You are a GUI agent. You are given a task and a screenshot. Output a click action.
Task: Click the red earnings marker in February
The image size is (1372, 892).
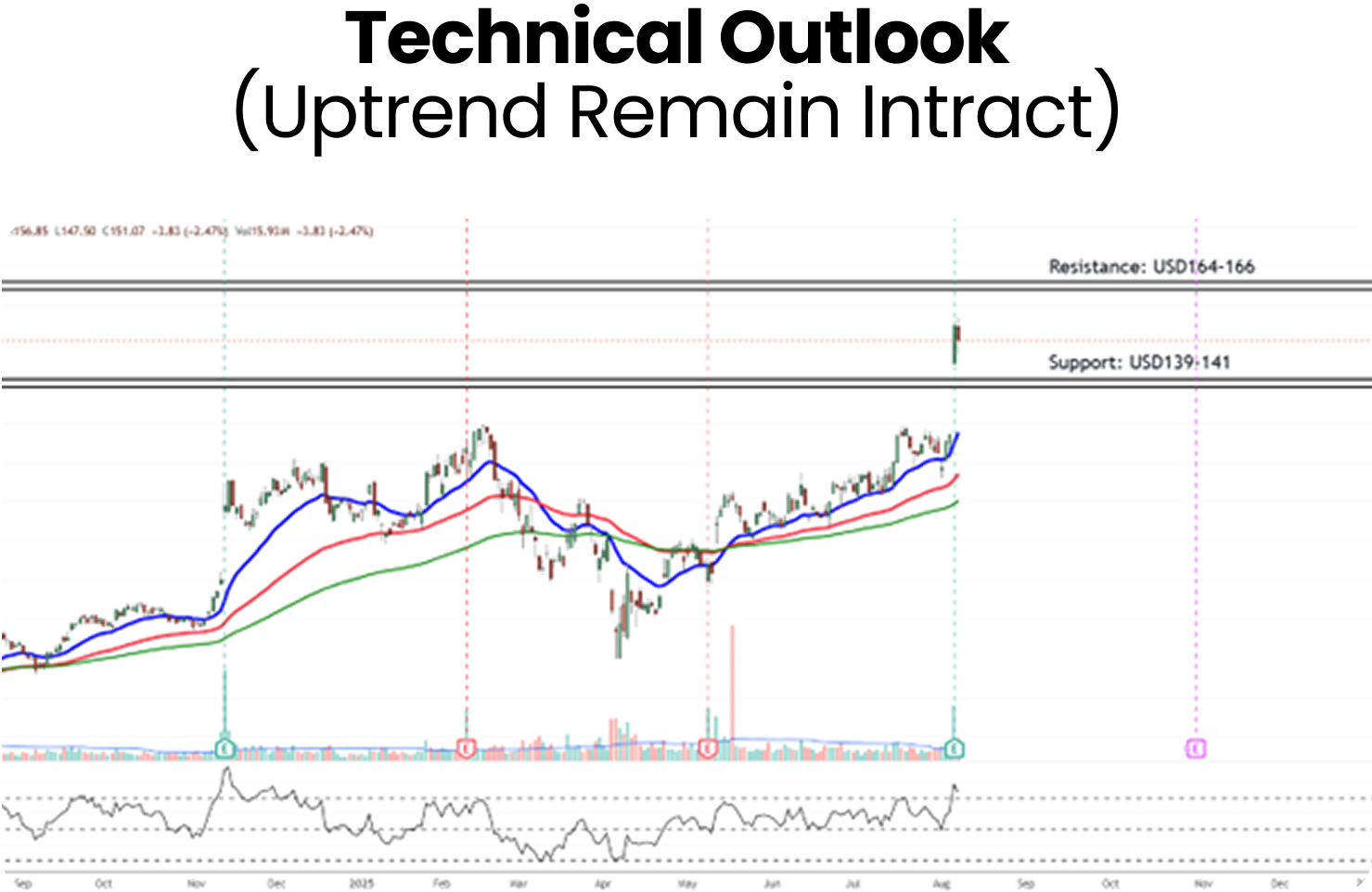point(467,747)
